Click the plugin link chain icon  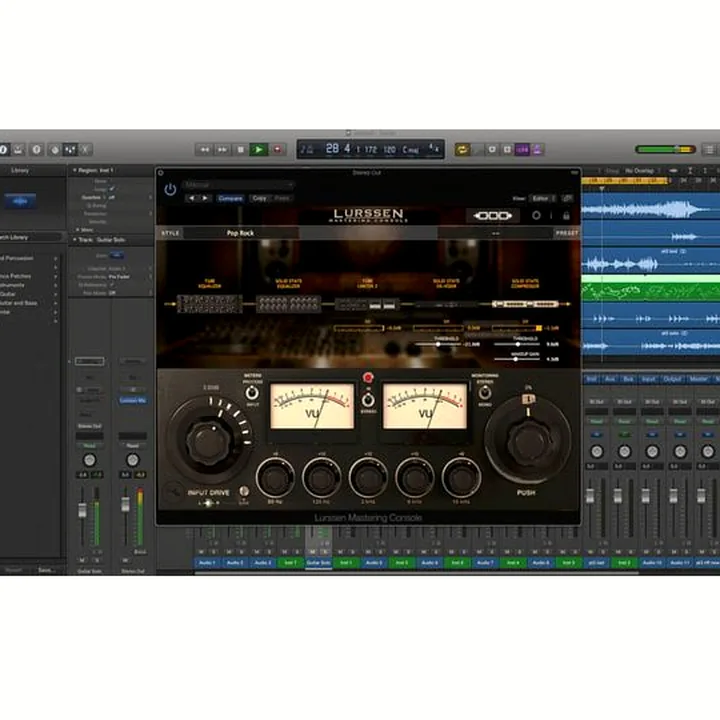[568, 198]
